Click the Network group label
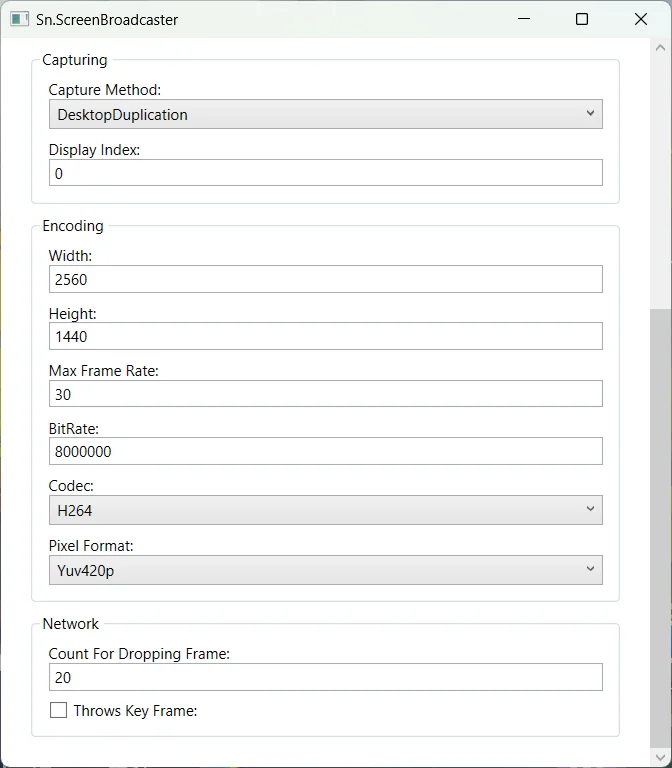The image size is (672, 768). pos(71,624)
